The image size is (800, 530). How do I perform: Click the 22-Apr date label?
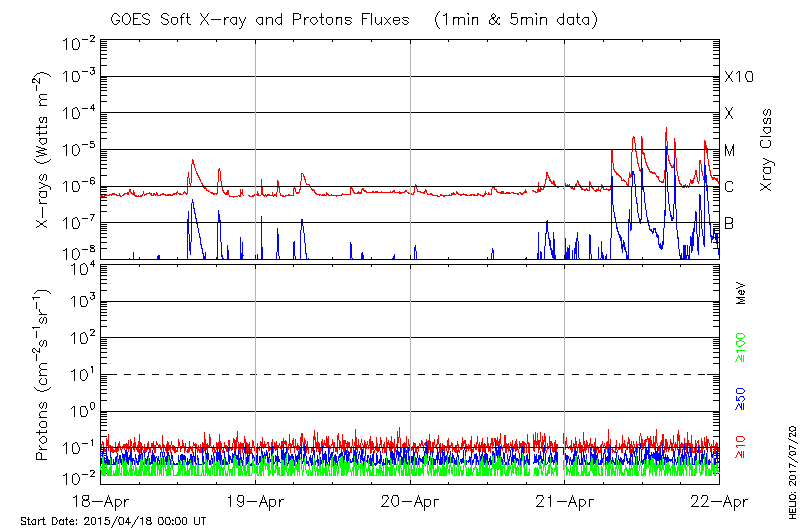719,502
